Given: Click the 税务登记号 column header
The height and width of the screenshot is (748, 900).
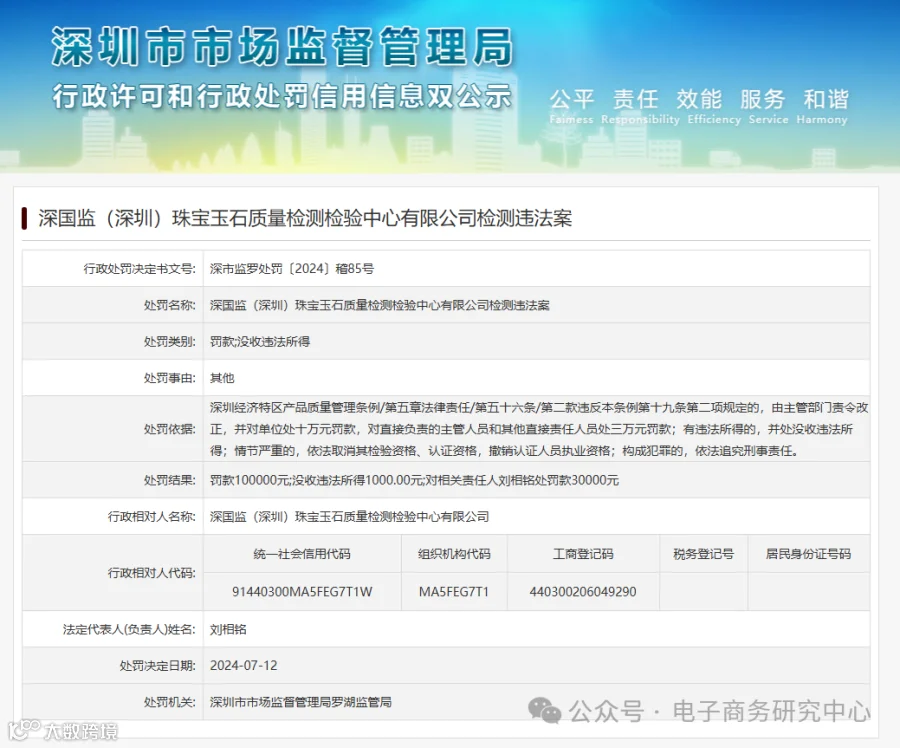Looking at the screenshot, I should click(x=703, y=554).
